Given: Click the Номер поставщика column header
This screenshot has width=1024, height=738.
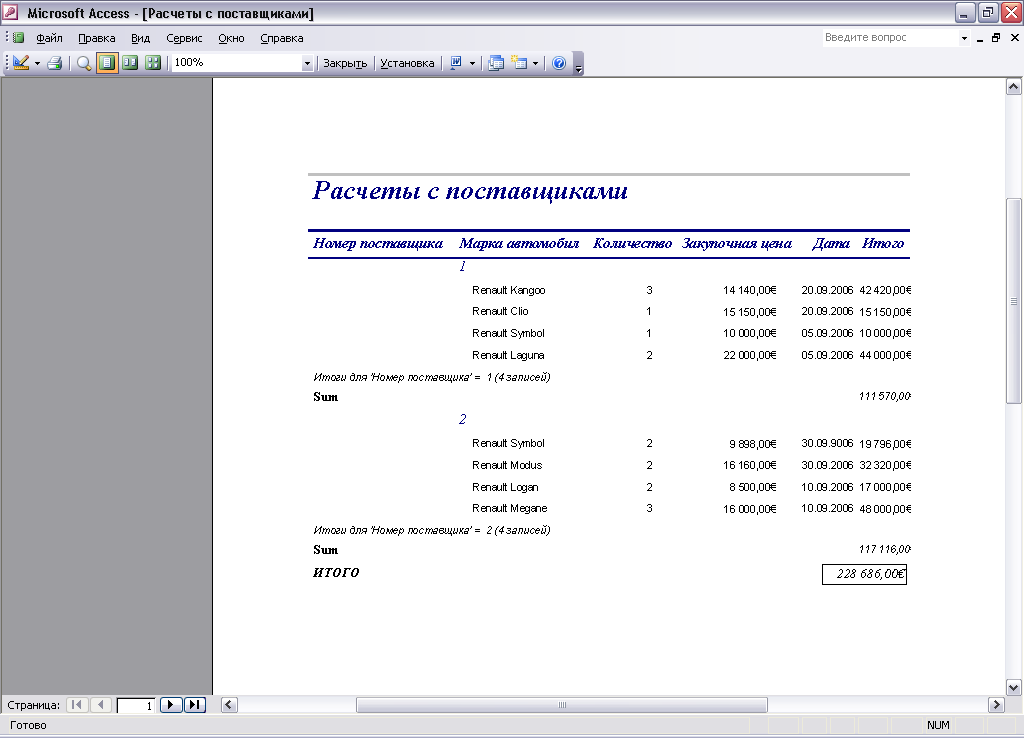Looking at the screenshot, I should tap(378, 244).
